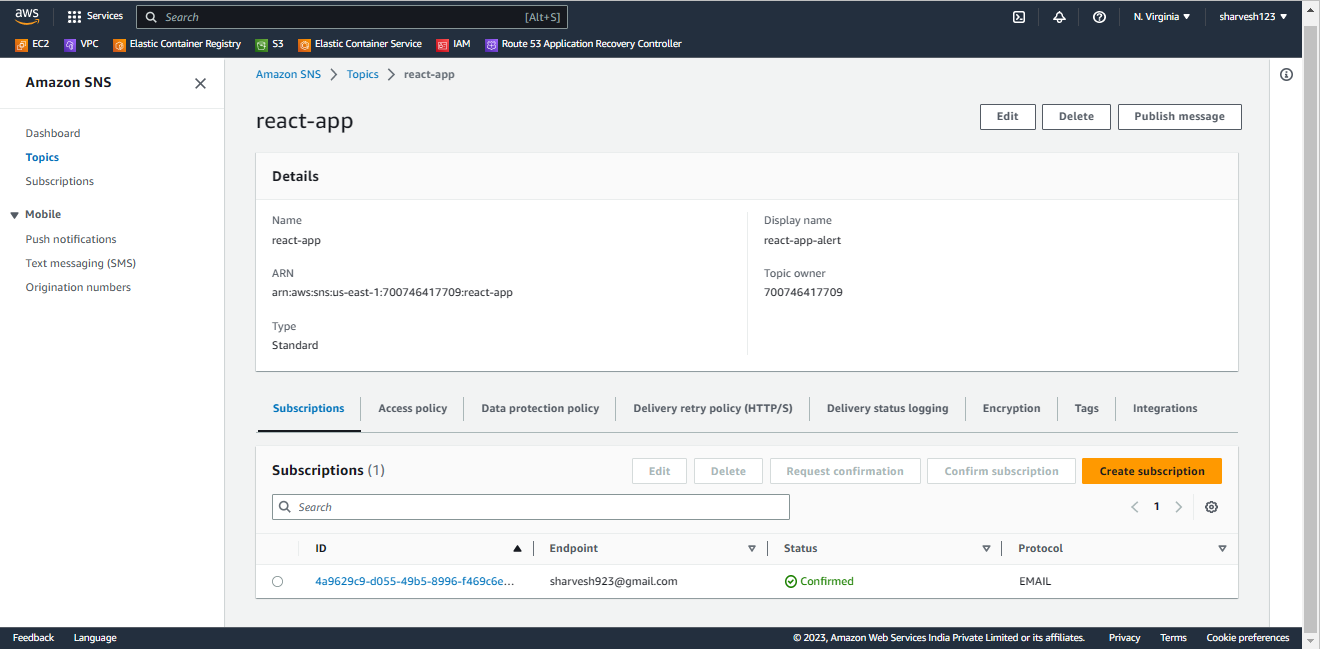Open subscriptions table preferences gear
1320x649 pixels.
(x=1211, y=507)
